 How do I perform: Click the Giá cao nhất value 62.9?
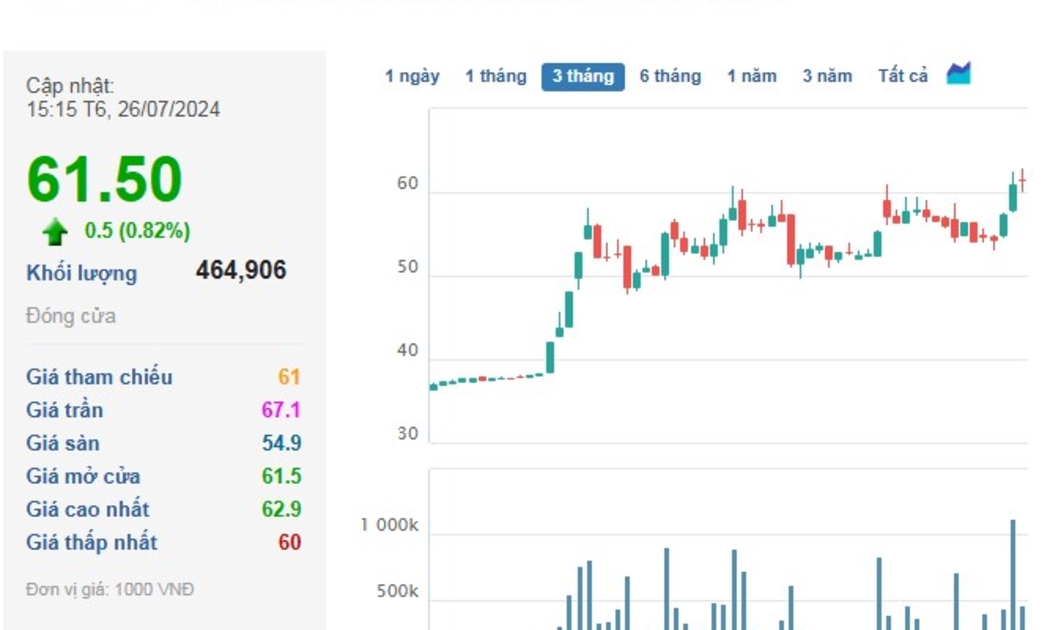281,509
